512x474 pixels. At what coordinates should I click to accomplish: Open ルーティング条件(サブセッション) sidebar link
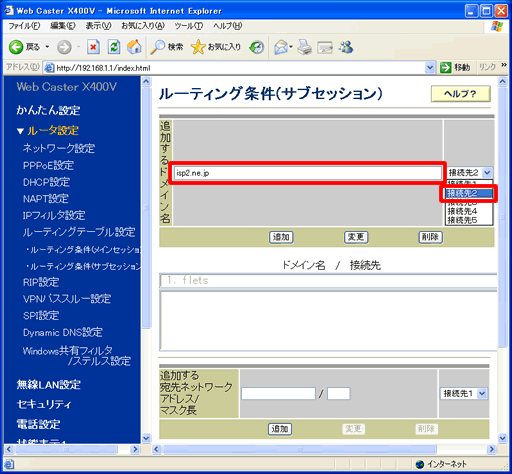click(x=83, y=266)
